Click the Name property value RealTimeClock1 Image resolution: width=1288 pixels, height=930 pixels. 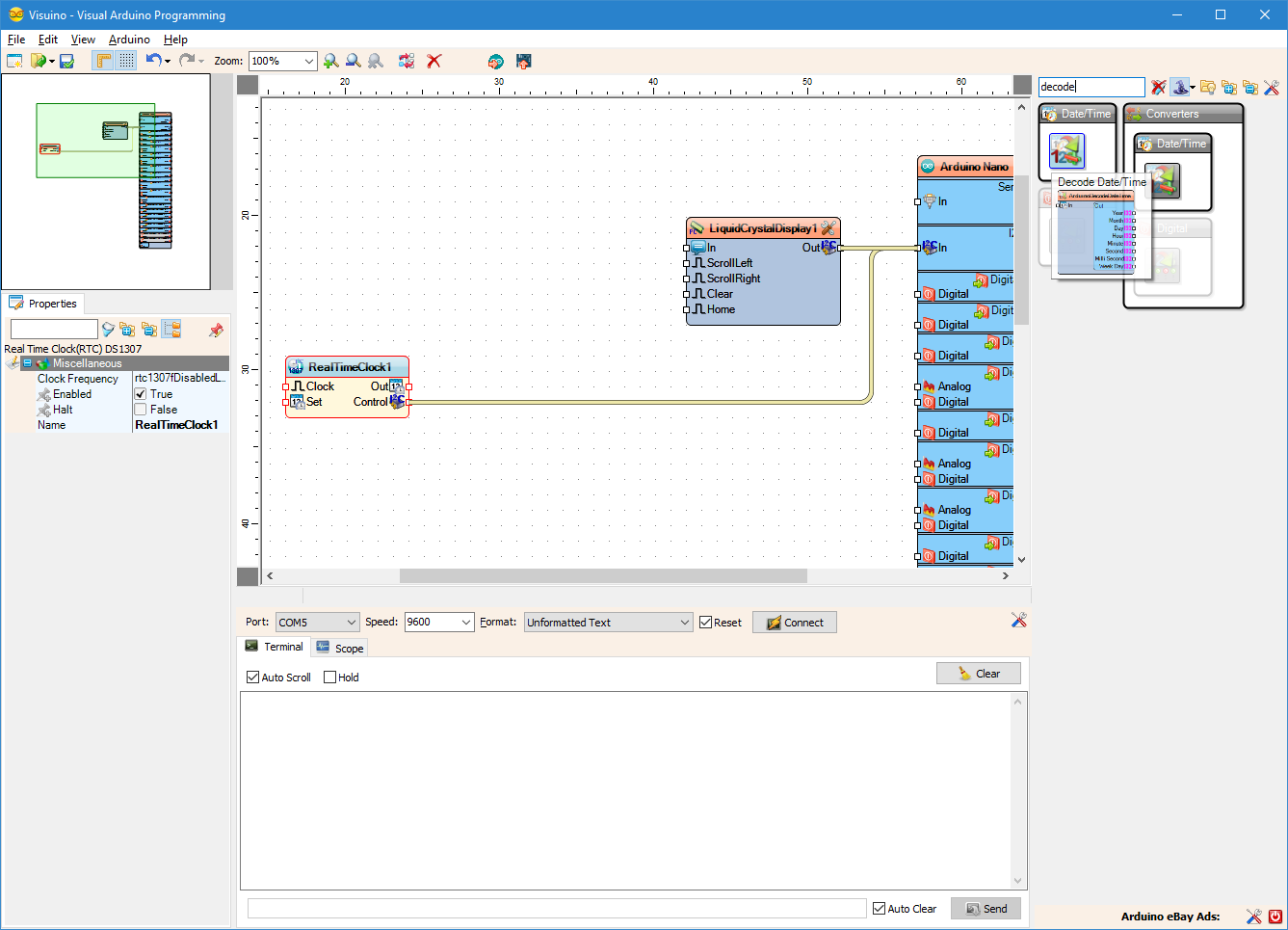(180, 425)
